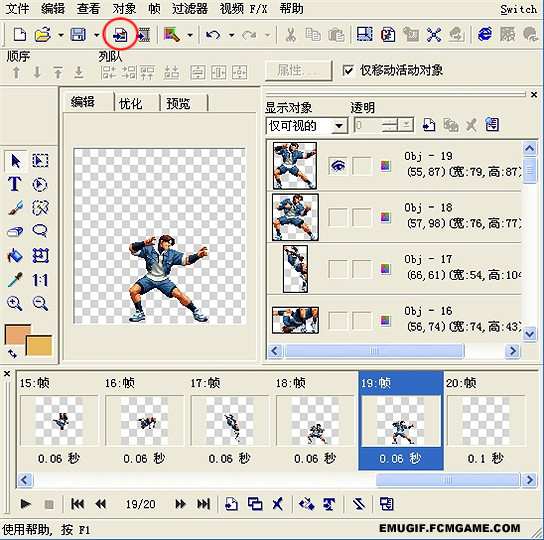This screenshot has height=540, width=544.
Task: Show Obj - 17 with the visibility box
Action: pyautogui.click(x=338, y=269)
